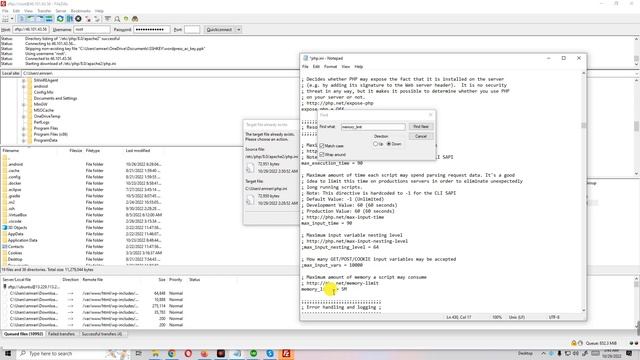Open the Windows Start menu
Screen dimensions: 640x360
coord(8,353)
